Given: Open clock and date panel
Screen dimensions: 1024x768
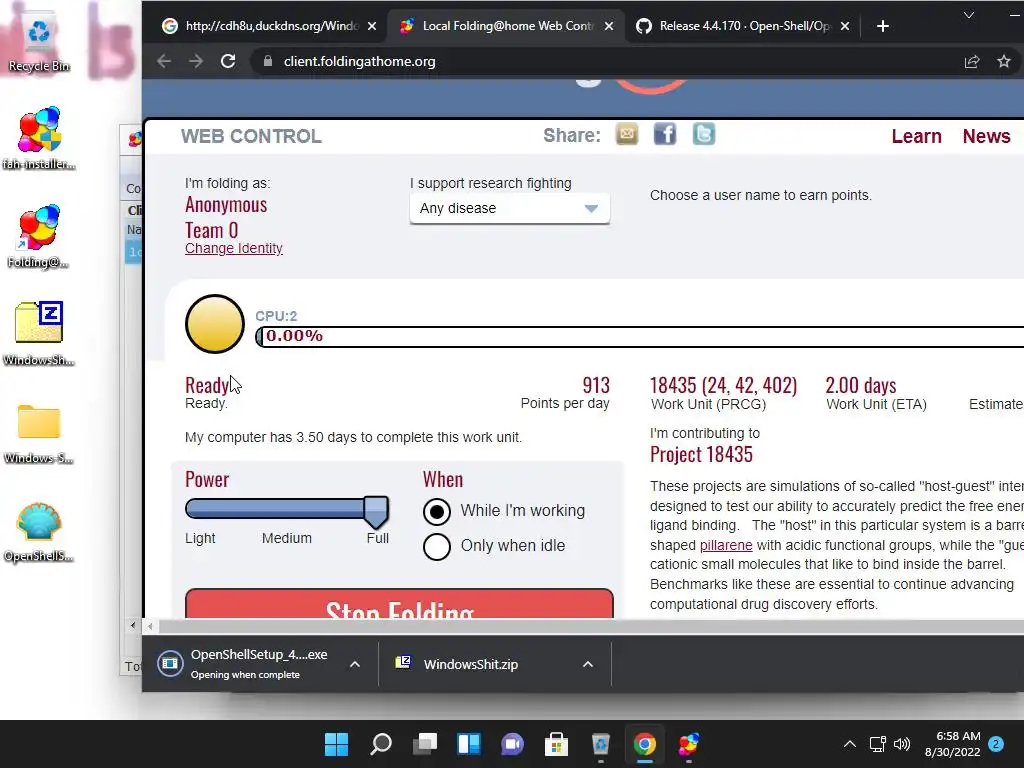Looking at the screenshot, I should [x=952, y=744].
